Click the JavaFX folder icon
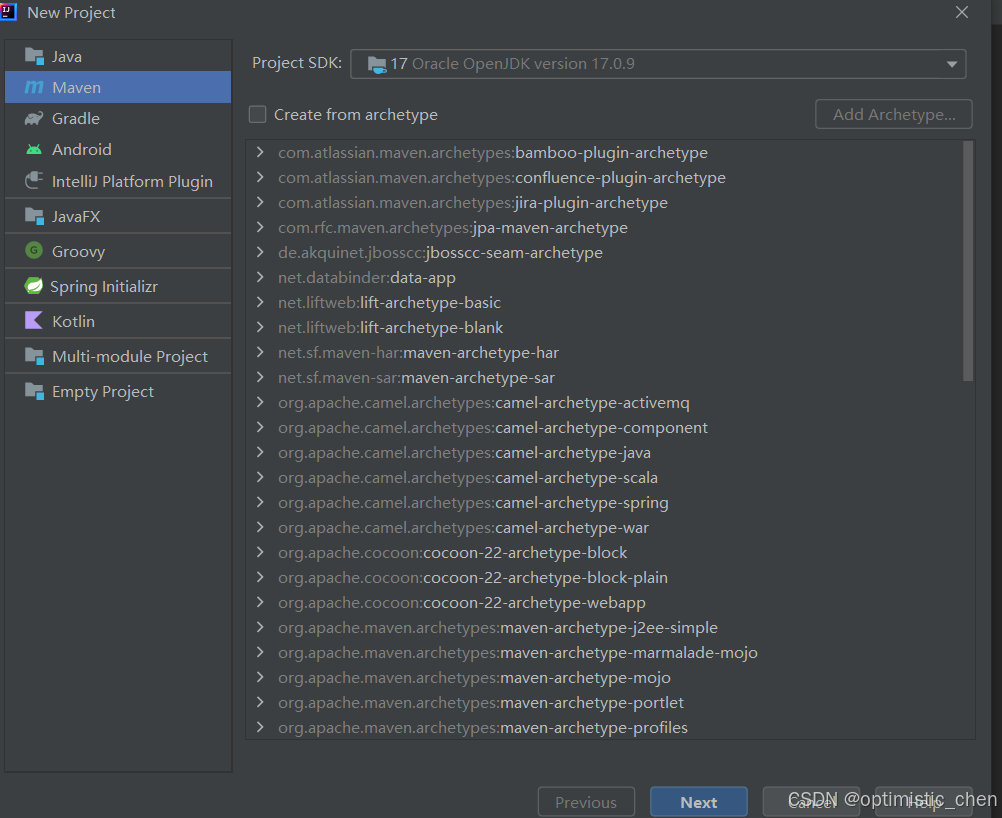 coord(34,216)
